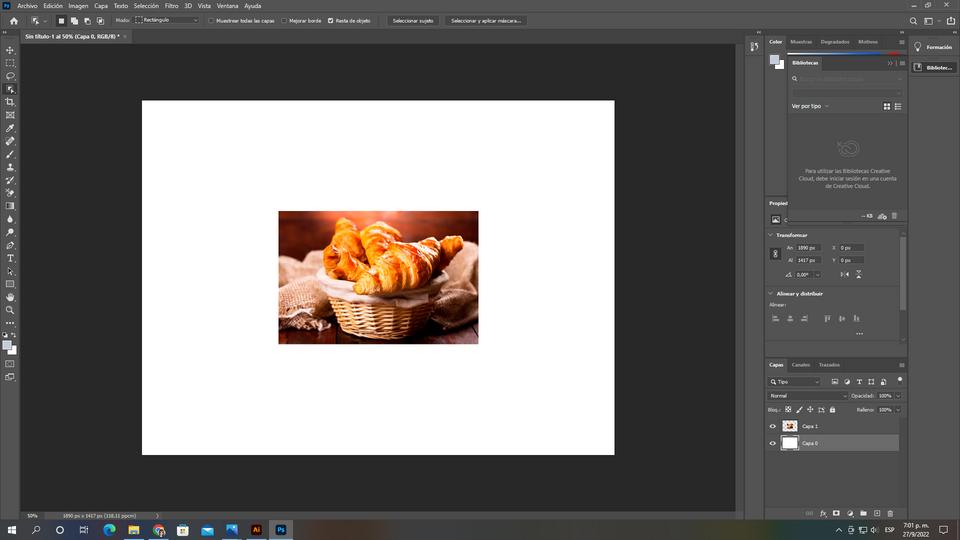The height and width of the screenshot is (540, 960).
Task: Add a layer mask
Action: [x=836, y=513]
